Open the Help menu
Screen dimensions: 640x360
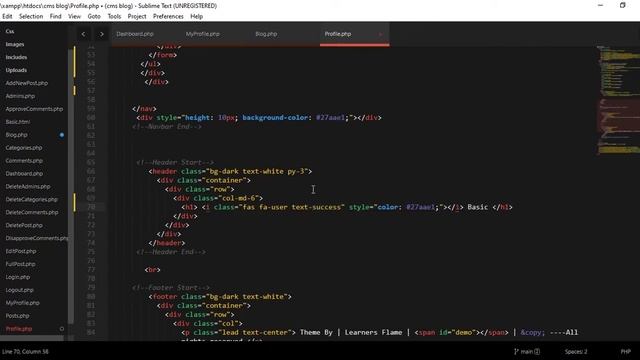pyautogui.click(x=196, y=16)
